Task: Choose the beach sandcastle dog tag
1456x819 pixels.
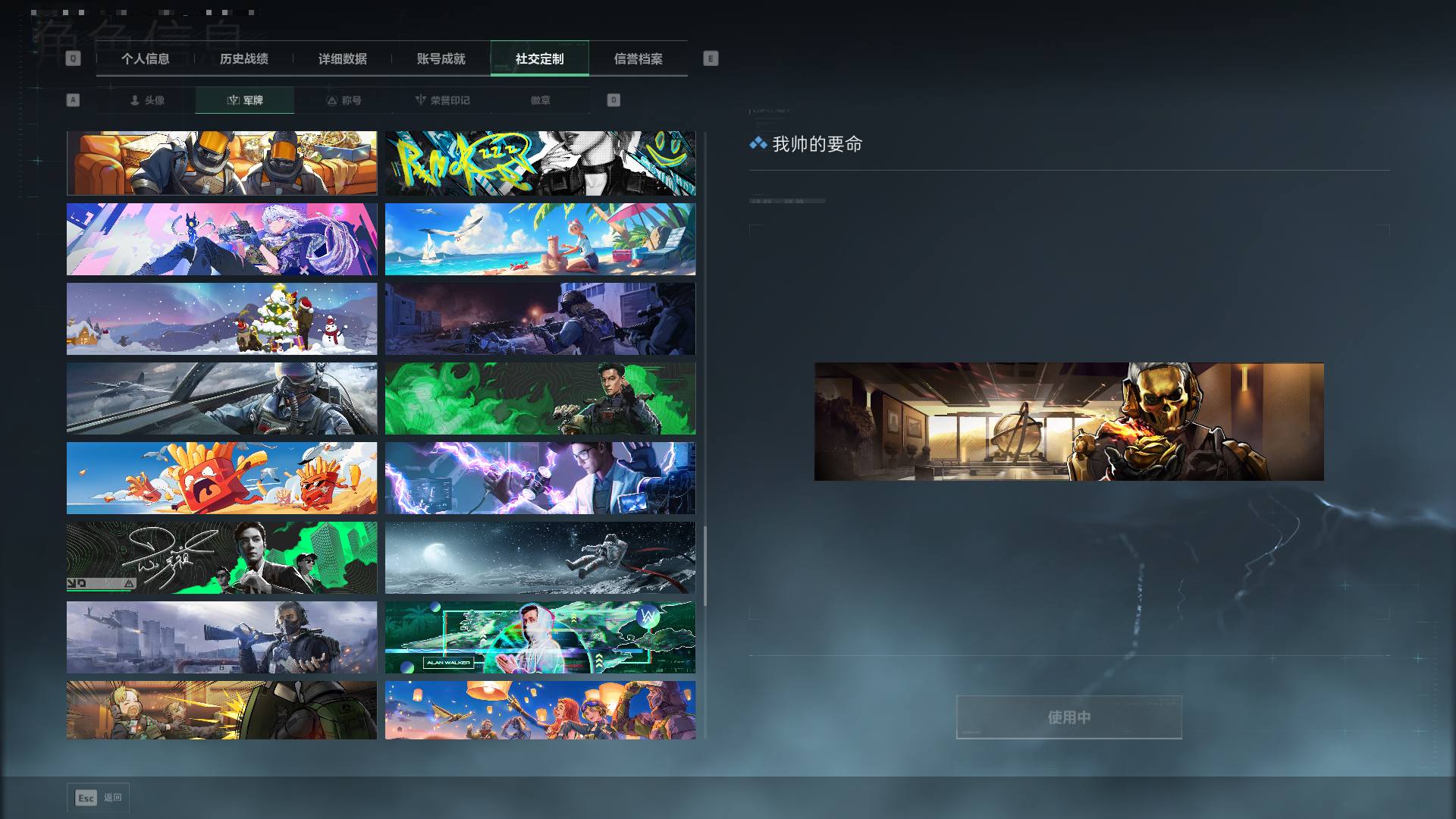Action: coord(540,239)
